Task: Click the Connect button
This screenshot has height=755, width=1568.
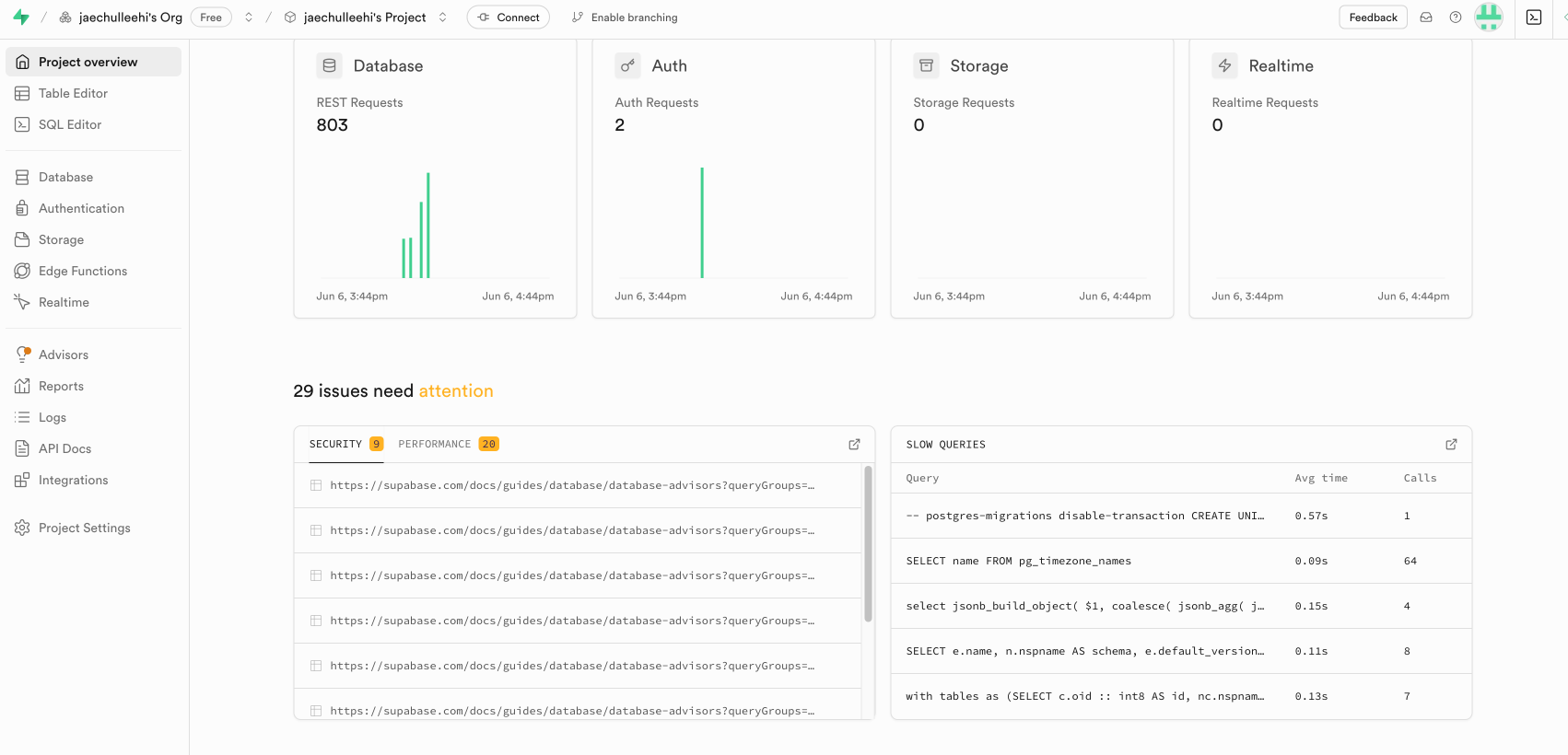Action: (x=509, y=17)
